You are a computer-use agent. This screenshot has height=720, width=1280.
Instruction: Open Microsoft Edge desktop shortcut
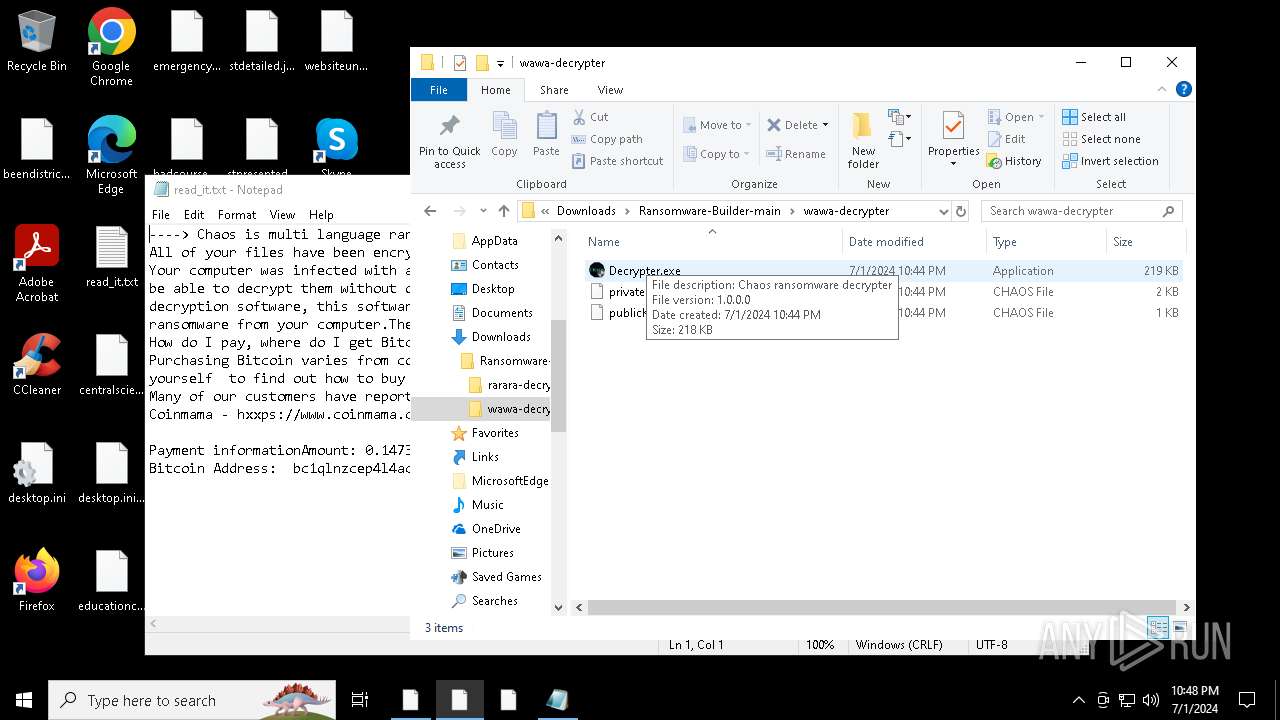click(111, 155)
